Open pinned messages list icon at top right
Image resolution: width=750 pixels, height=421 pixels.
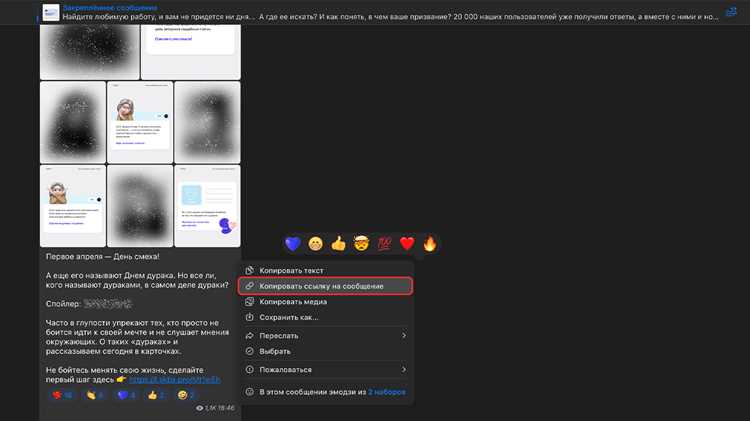731,11
